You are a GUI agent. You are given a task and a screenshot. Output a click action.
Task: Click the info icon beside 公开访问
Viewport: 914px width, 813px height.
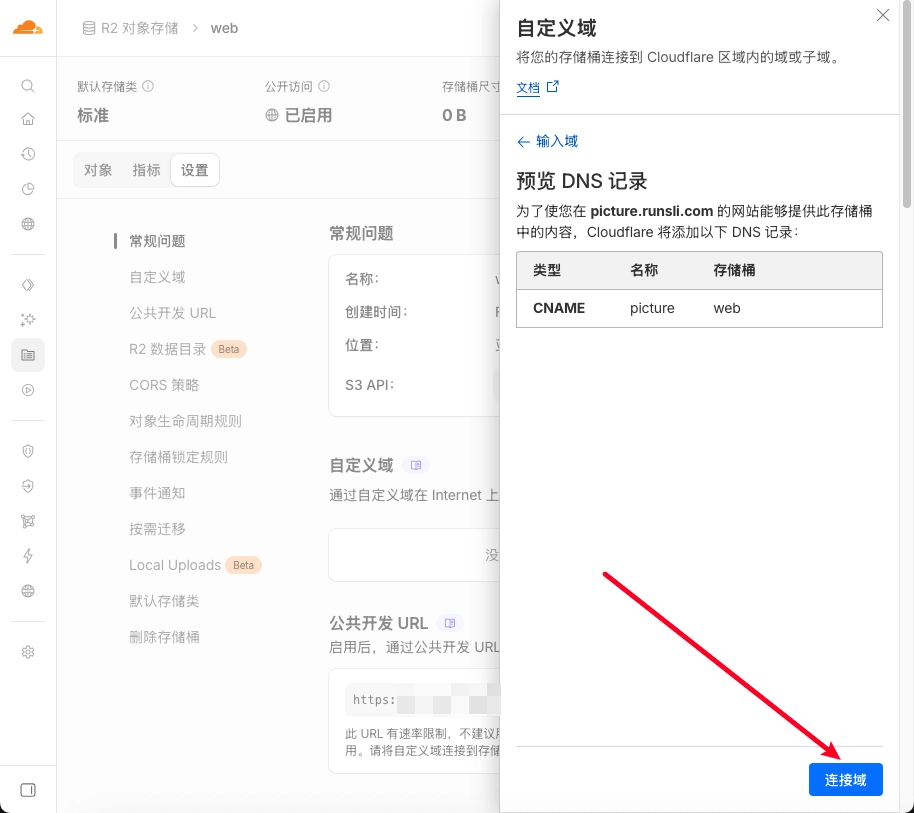pos(324,87)
